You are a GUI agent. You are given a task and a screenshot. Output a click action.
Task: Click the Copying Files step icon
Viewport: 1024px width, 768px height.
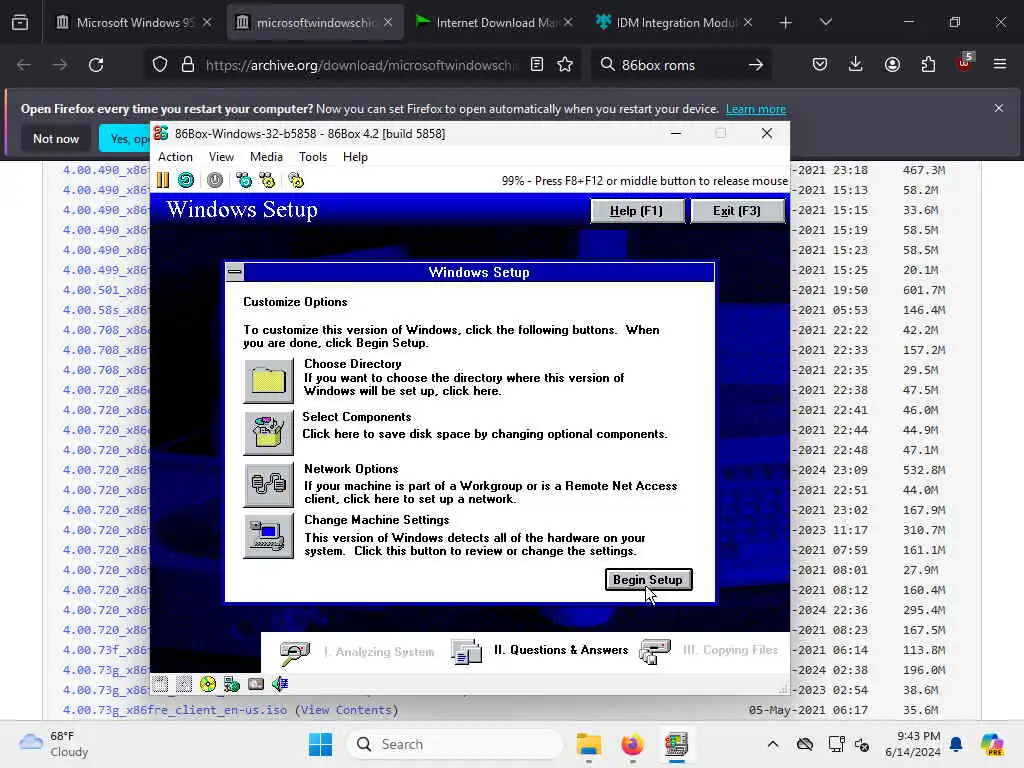(x=656, y=652)
